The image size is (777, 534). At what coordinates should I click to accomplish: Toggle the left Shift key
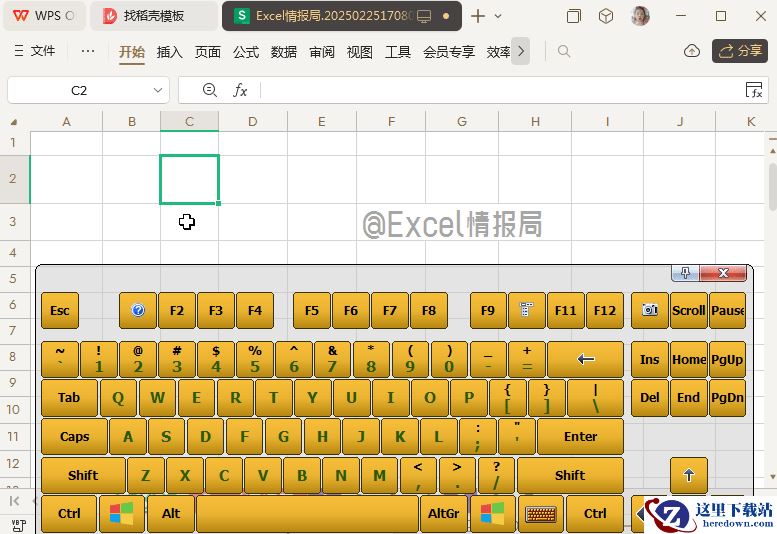83,475
